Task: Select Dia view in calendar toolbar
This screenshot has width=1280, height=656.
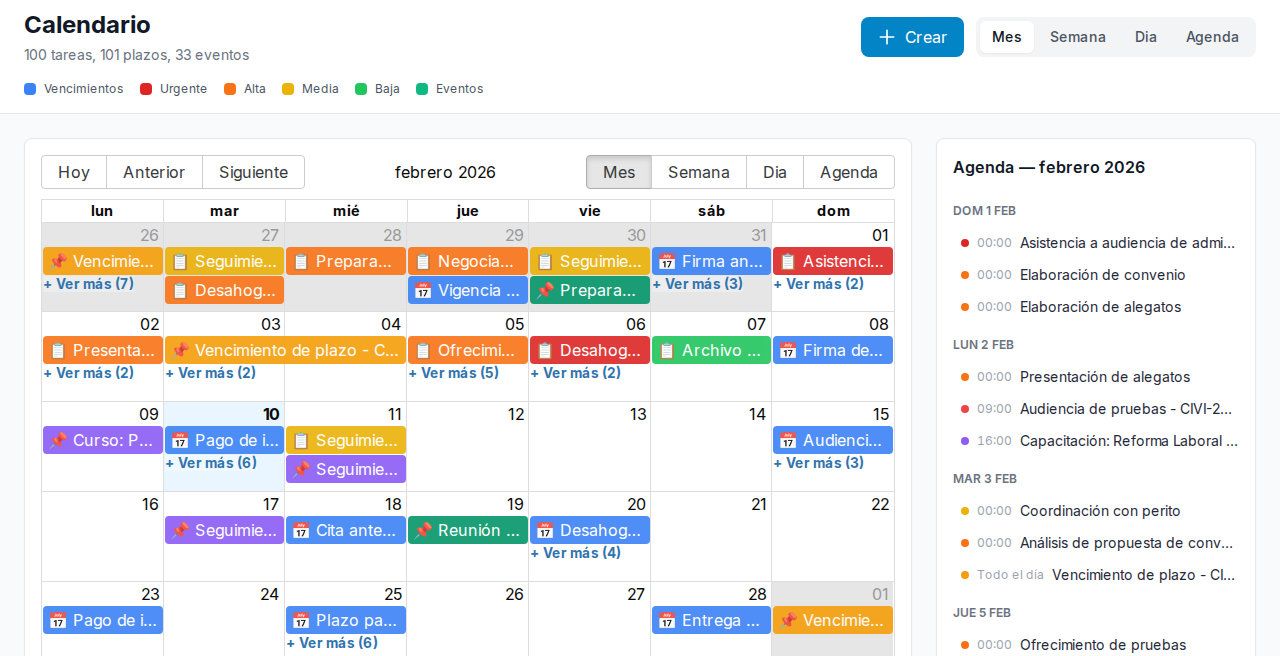Action: (x=775, y=172)
